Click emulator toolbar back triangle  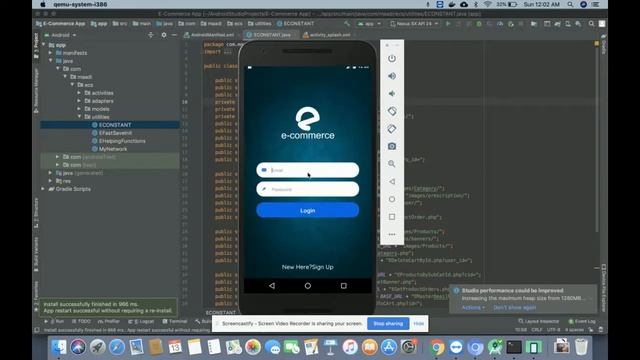click(x=392, y=182)
